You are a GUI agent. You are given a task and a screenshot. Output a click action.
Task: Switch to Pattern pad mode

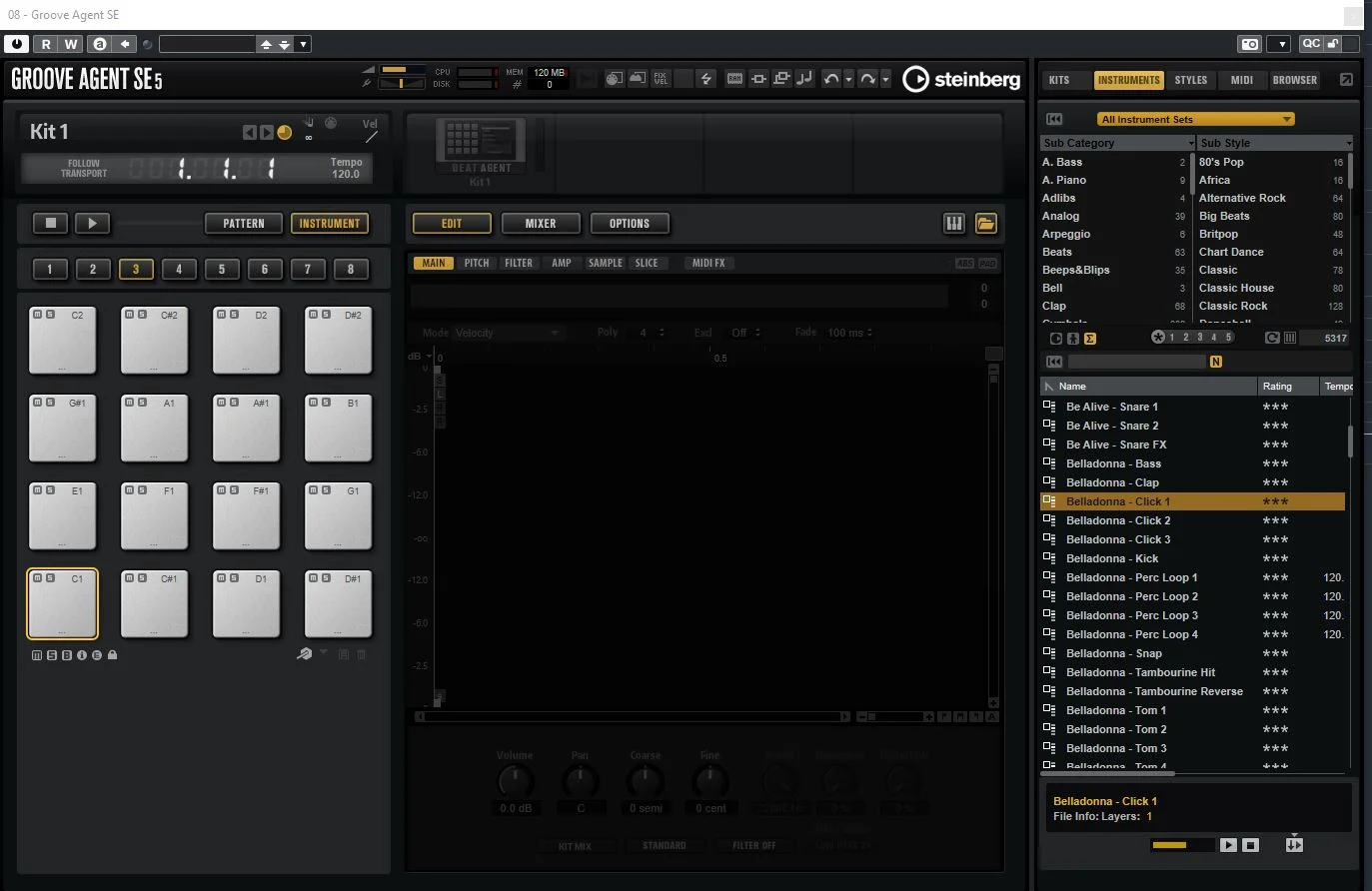click(x=244, y=224)
